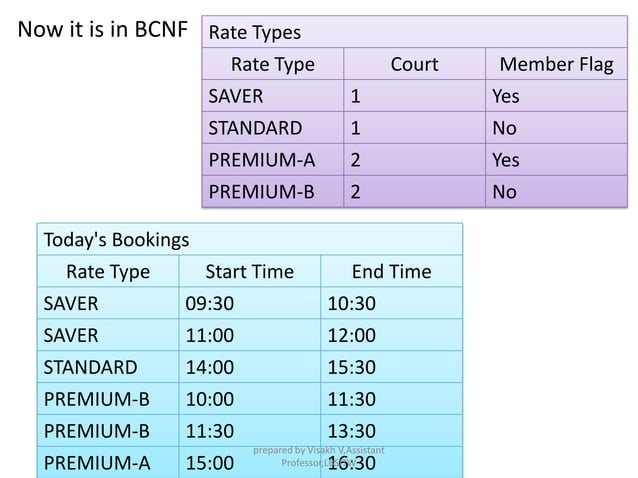Select the 15:00 start time cell
The height and width of the screenshot is (478, 638).
tap(249, 463)
